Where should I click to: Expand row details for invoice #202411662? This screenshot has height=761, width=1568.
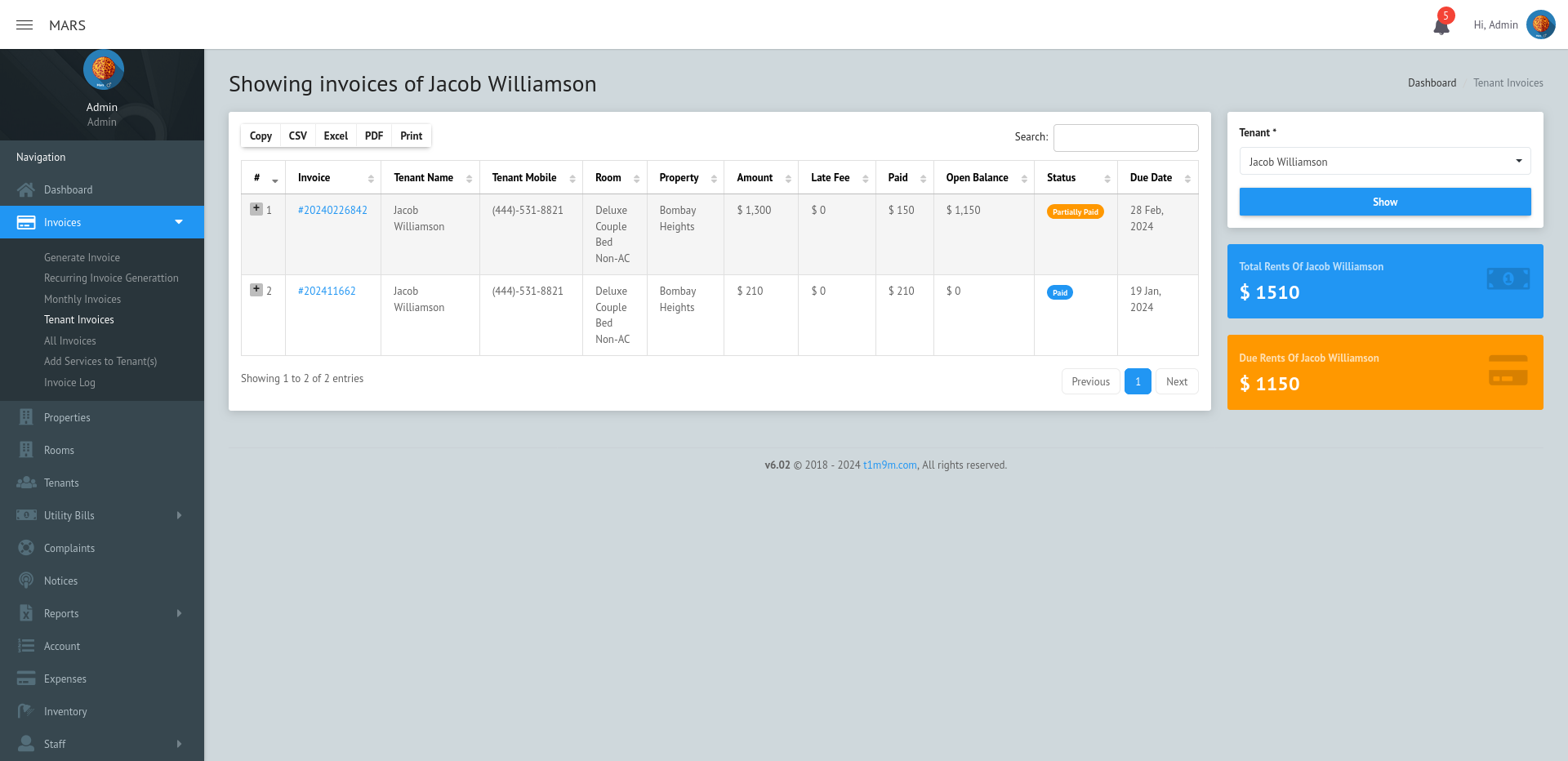[x=256, y=290]
